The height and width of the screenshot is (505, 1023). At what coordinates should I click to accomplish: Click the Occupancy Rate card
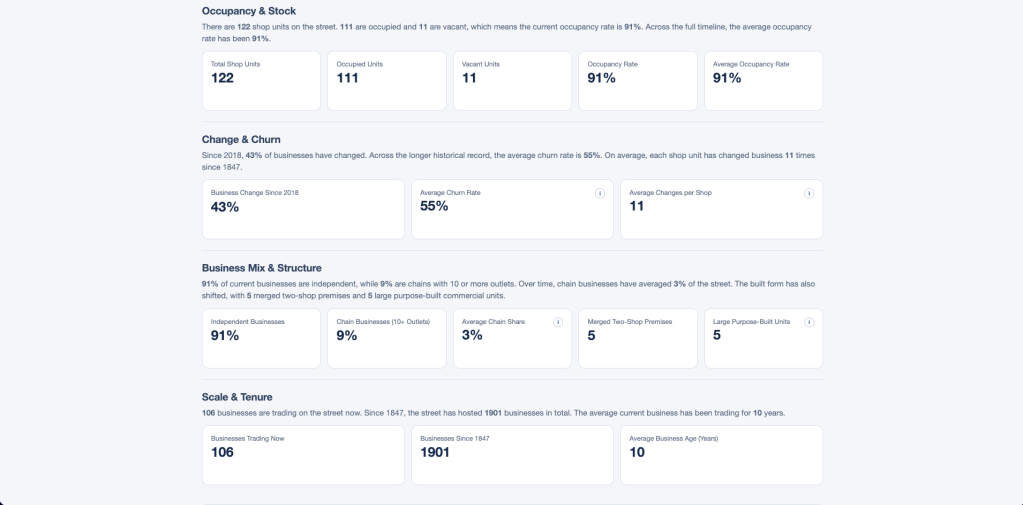(638, 81)
